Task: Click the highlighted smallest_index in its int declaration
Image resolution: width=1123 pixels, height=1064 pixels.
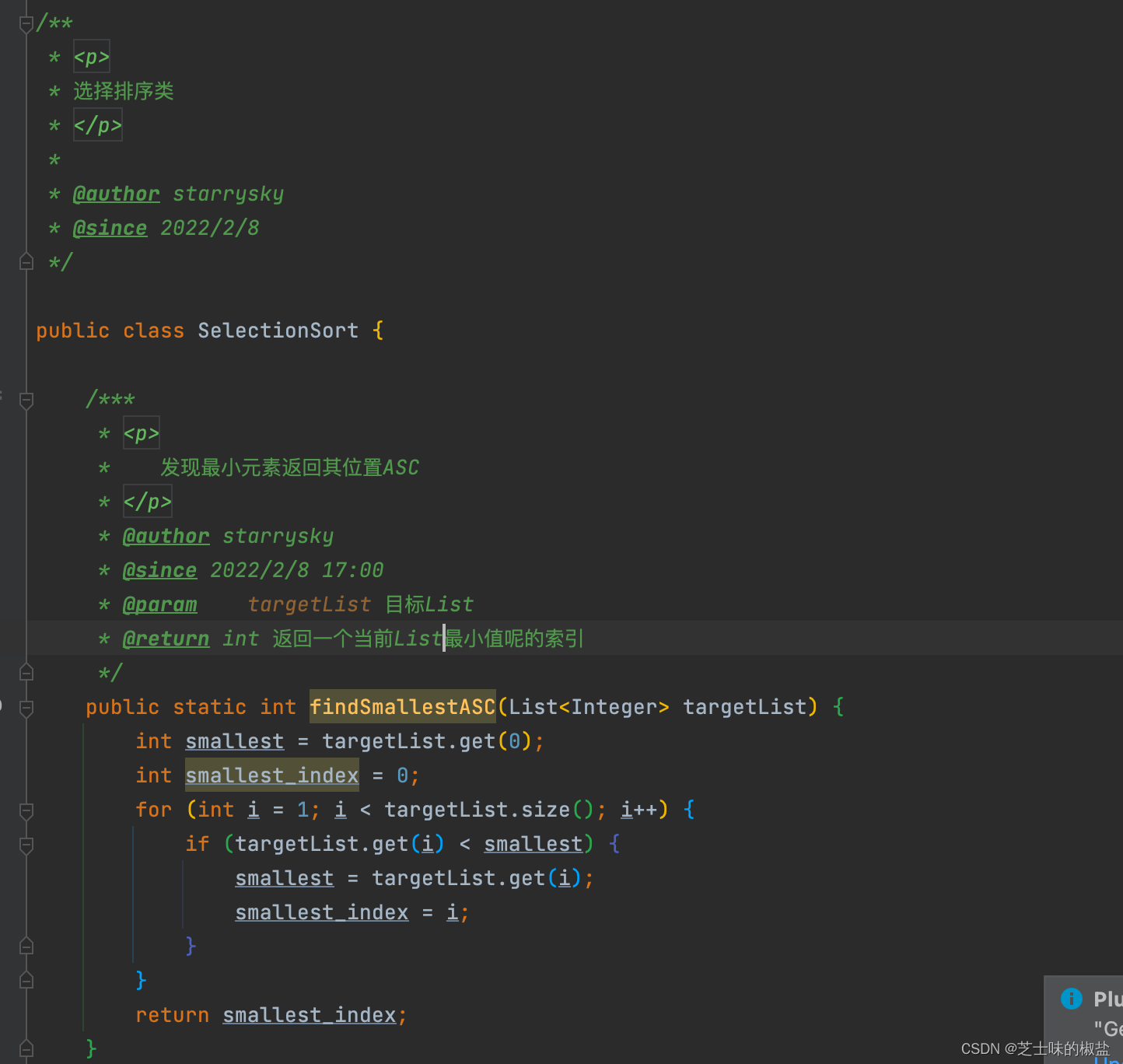Action: pos(272,775)
